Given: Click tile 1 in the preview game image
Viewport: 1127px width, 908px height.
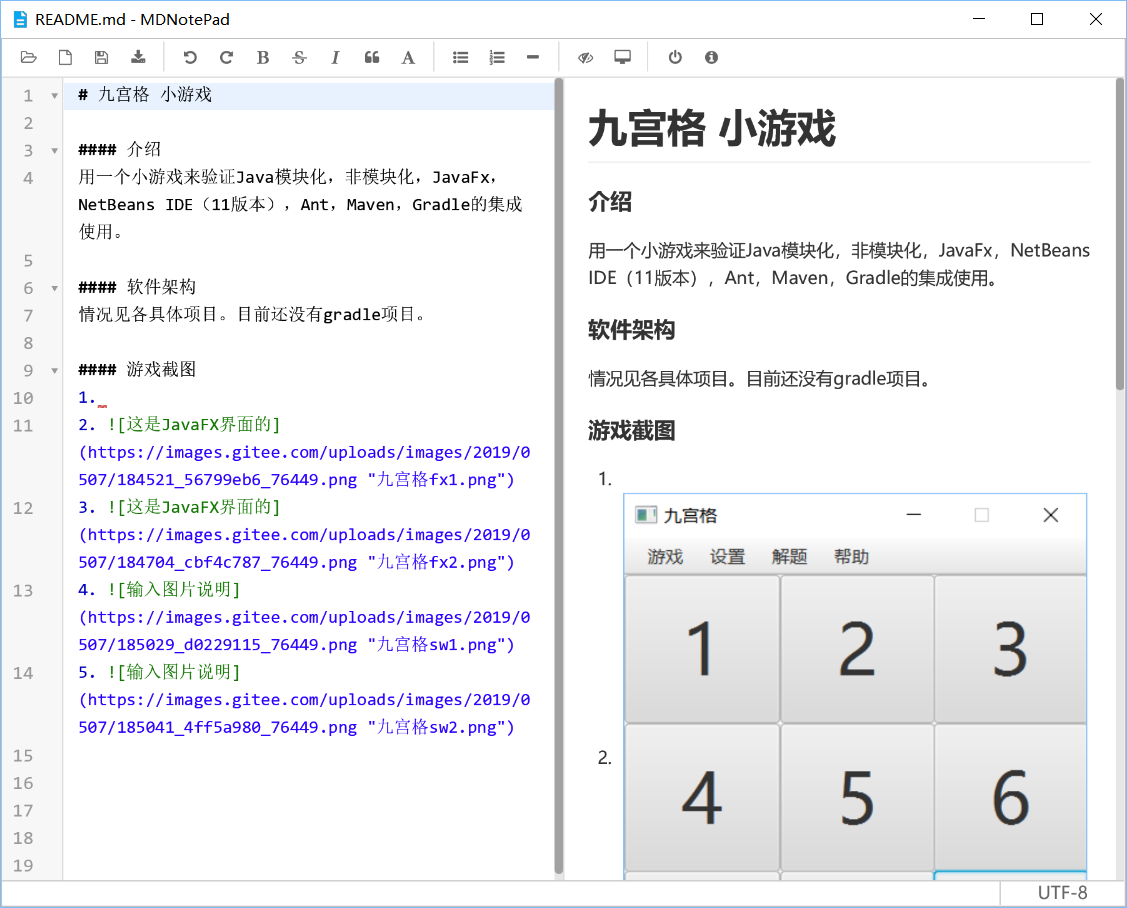Looking at the screenshot, I should [x=702, y=649].
